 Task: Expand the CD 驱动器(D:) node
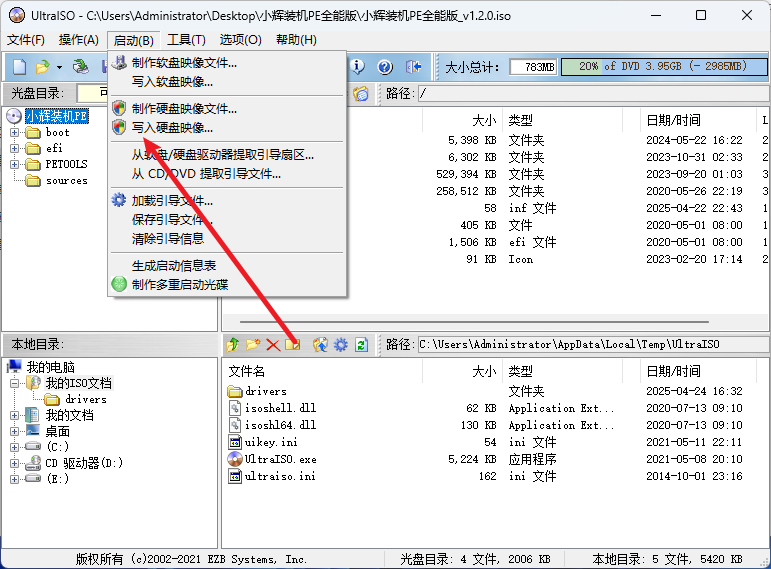point(14,463)
